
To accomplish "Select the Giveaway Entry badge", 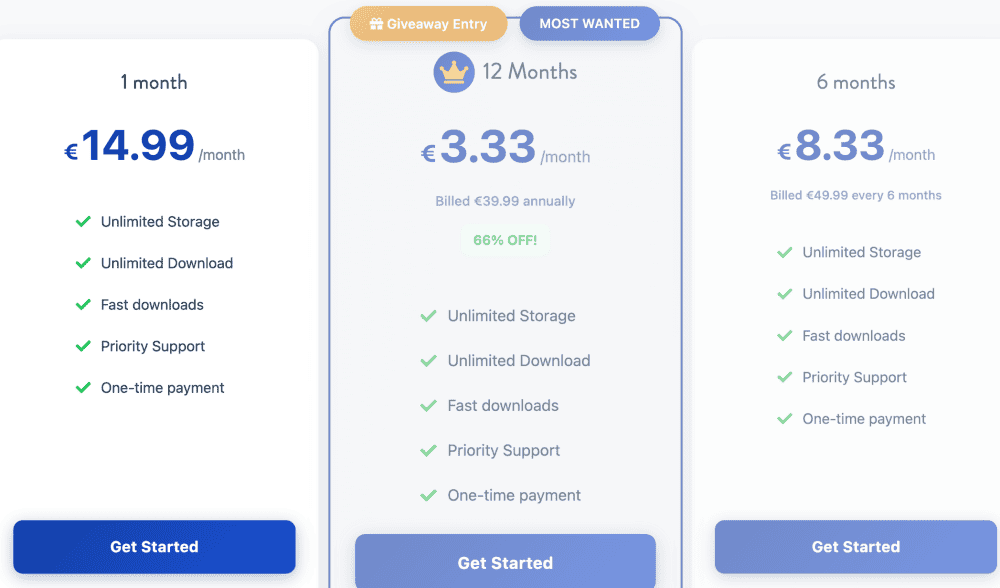I will click(x=428, y=23).
